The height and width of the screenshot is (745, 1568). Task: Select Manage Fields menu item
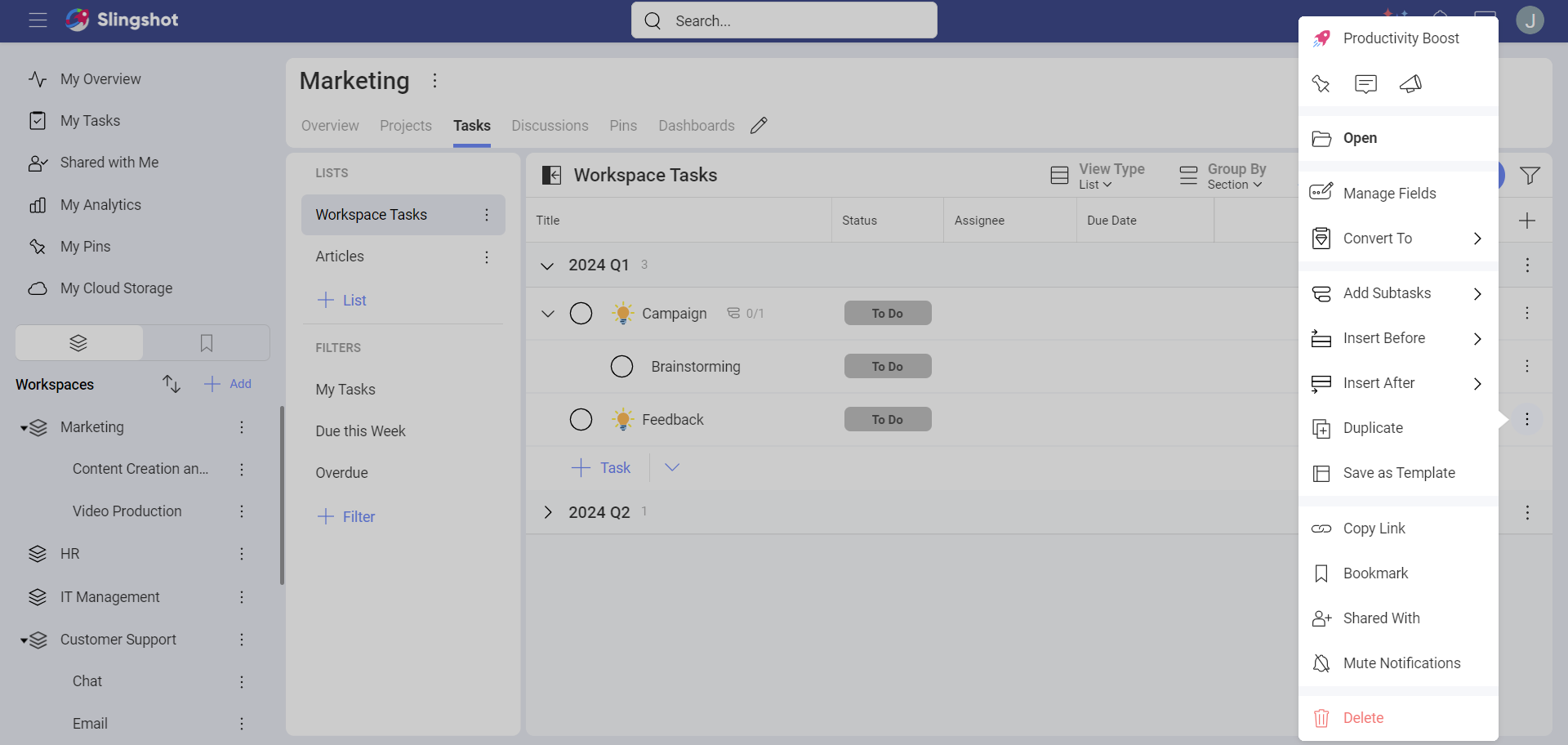pos(1398,194)
